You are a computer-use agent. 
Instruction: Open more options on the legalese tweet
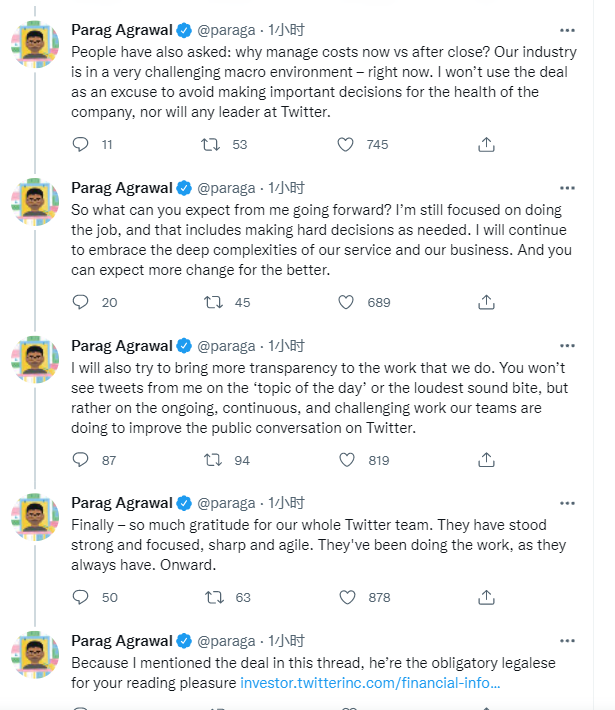coord(567,640)
